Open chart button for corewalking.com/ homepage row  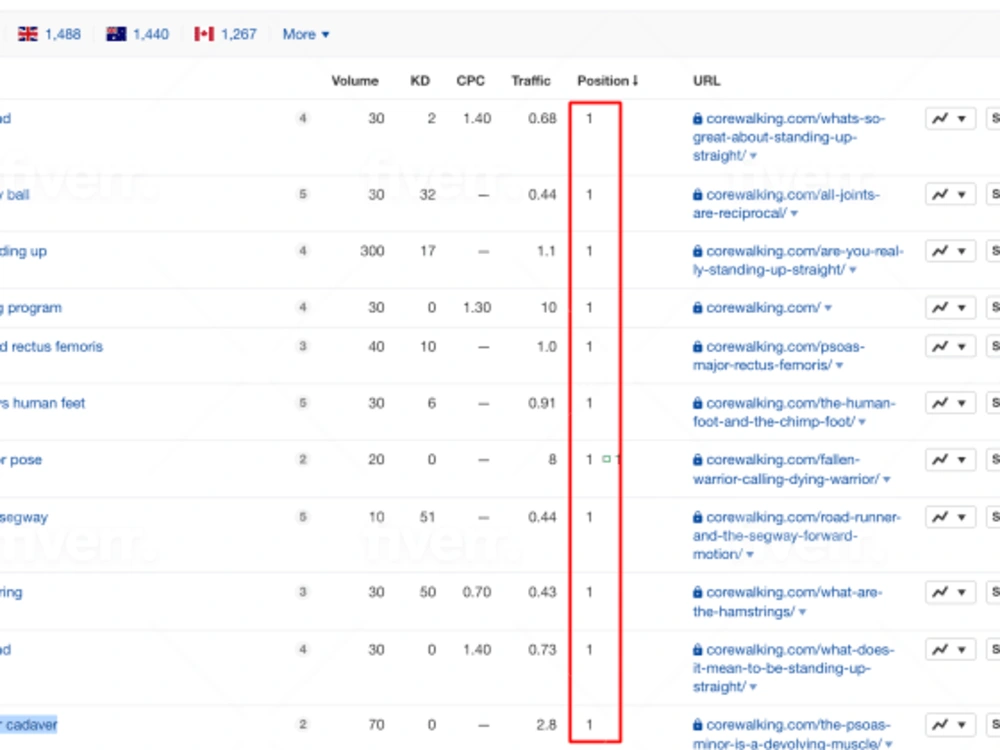(950, 308)
